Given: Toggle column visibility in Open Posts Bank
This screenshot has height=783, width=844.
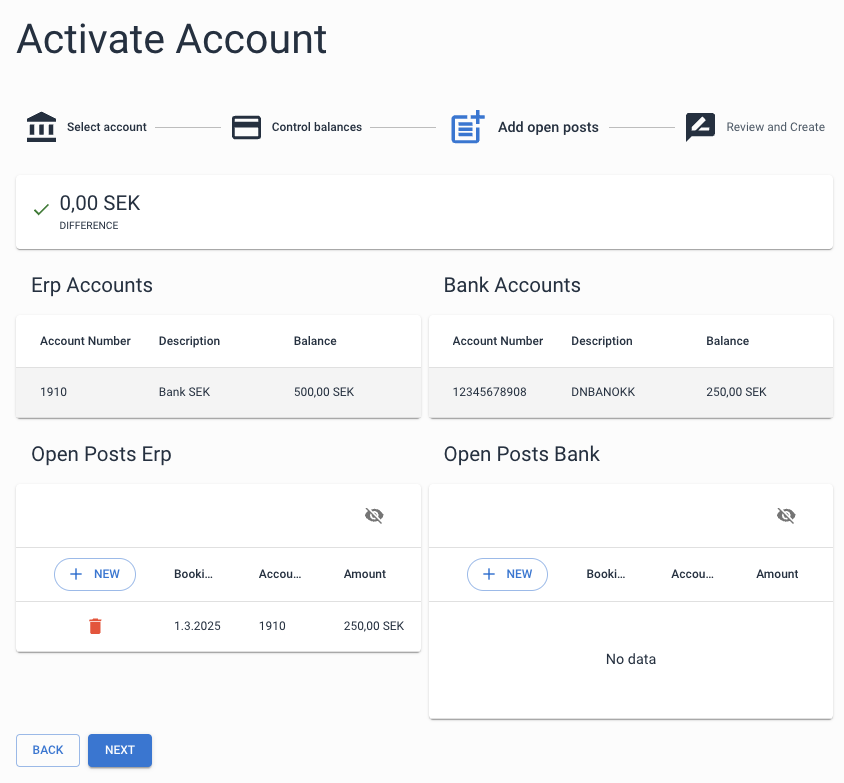Looking at the screenshot, I should 786,516.
